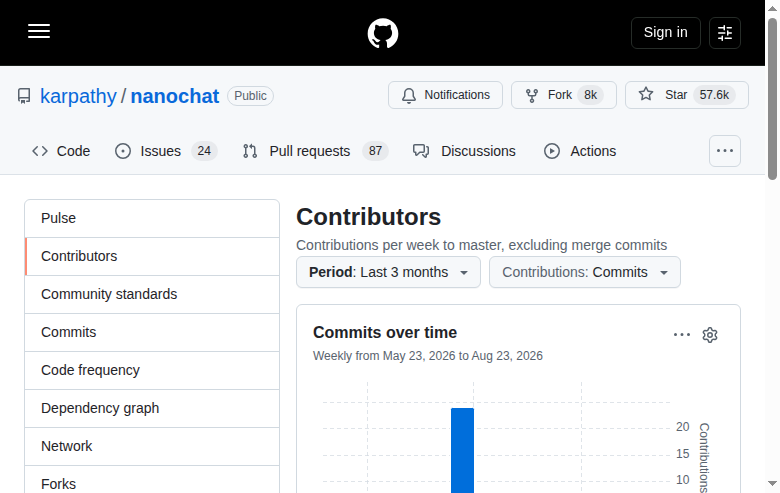Viewport: 780px width, 493px height.
Task: Click the Commits over time heading
Action: (385, 332)
